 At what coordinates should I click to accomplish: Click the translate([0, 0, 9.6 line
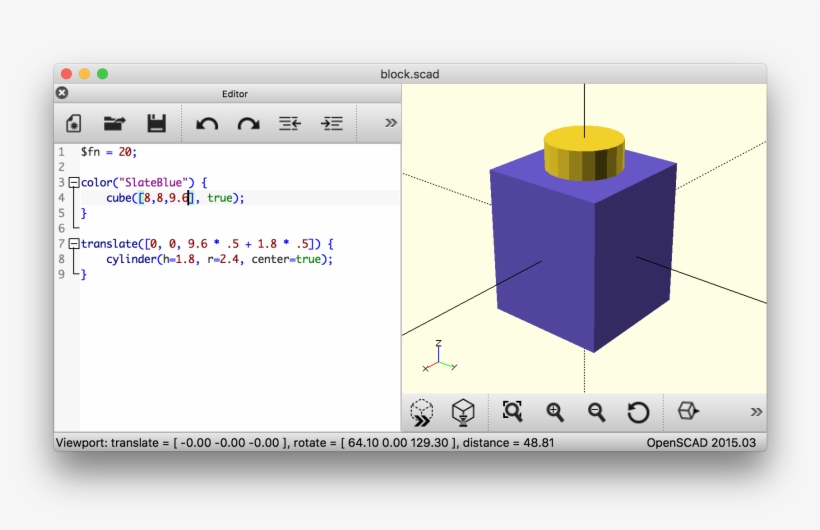[x=207, y=244]
